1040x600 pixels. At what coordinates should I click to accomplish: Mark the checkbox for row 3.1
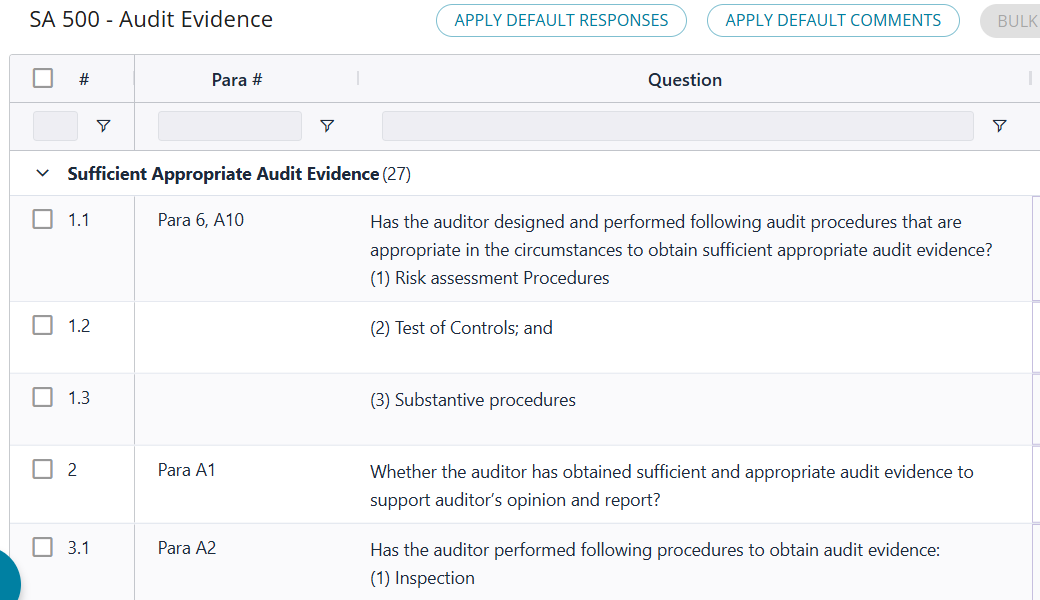click(x=43, y=547)
